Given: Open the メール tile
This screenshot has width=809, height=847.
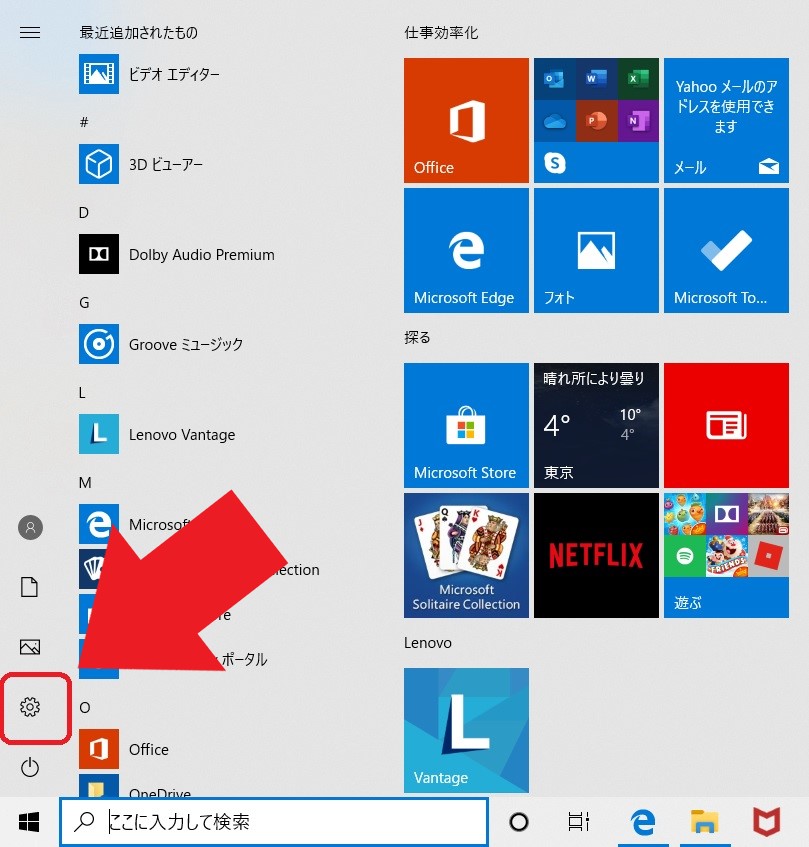Looking at the screenshot, I should point(726,120).
